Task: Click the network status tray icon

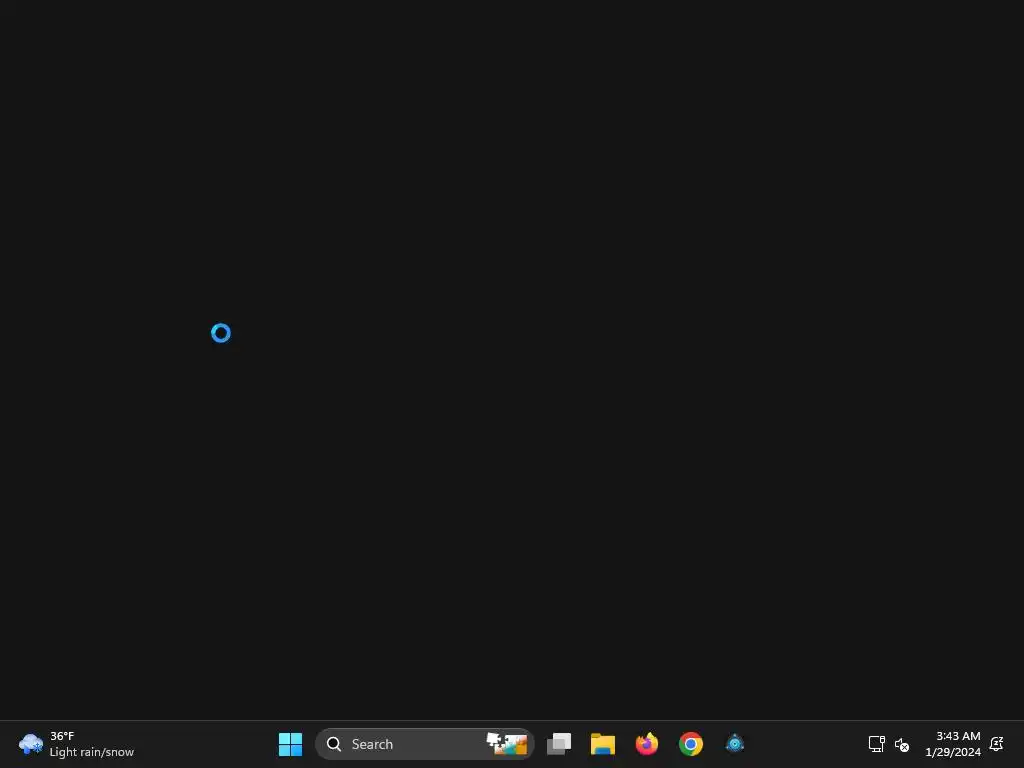Action: coord(876,744)
